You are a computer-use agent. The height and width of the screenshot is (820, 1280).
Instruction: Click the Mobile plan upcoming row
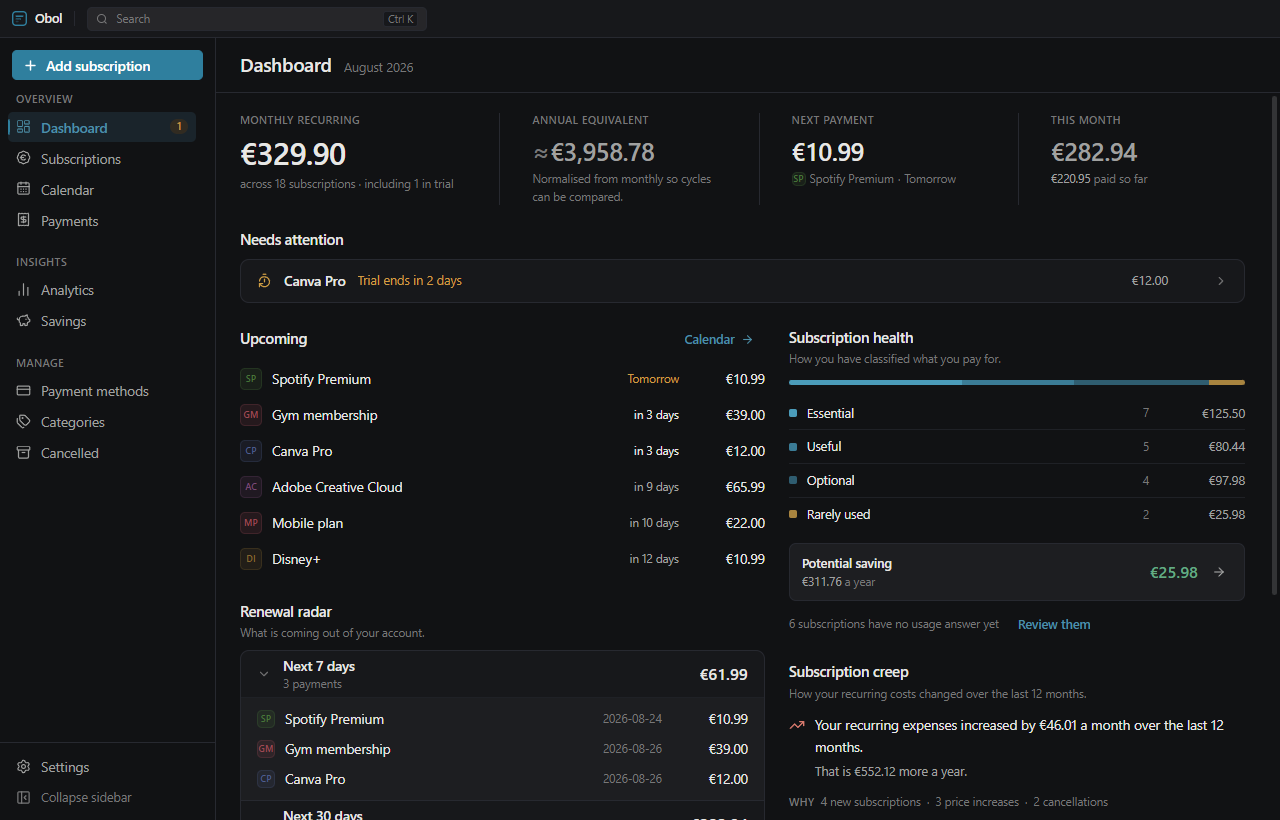pos(502,523)
